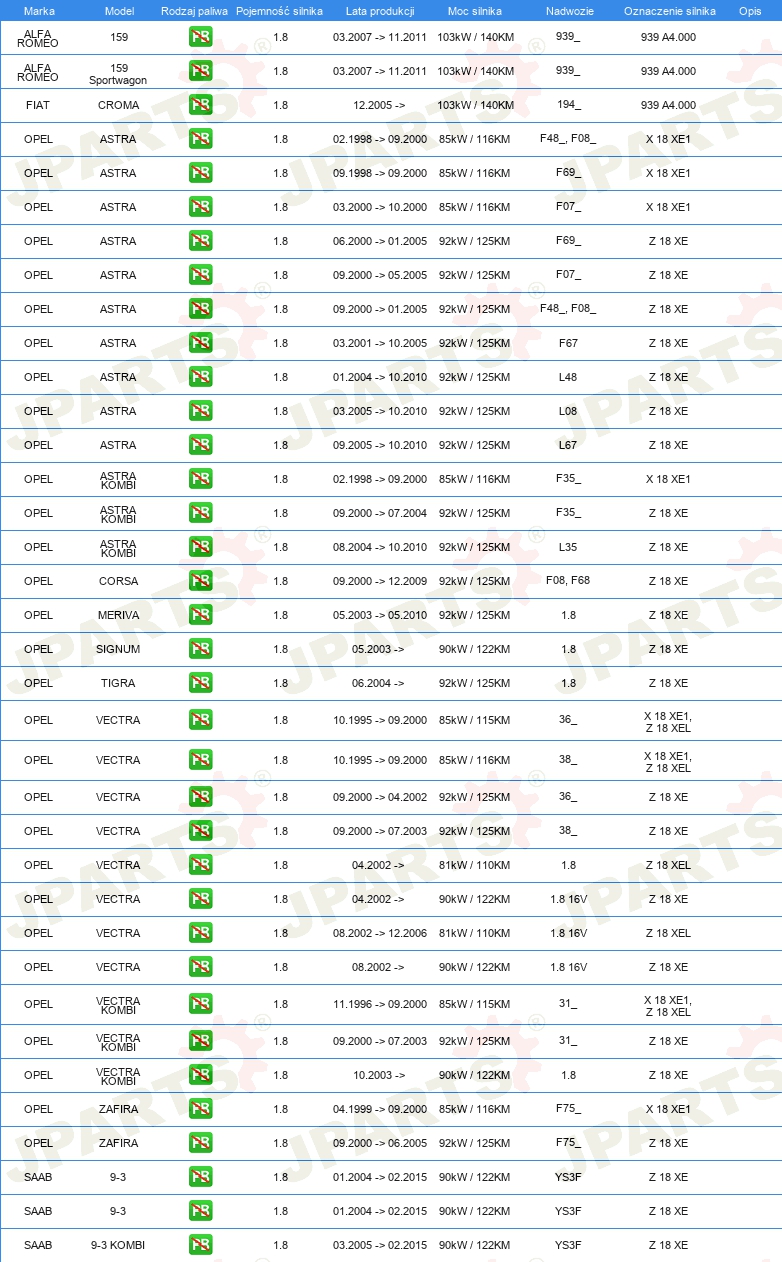This screenshot has height=1262, width=782.
Task: Click the "09.2000 -> 12.2009" production years cell
Action: (x=380, y=581)
